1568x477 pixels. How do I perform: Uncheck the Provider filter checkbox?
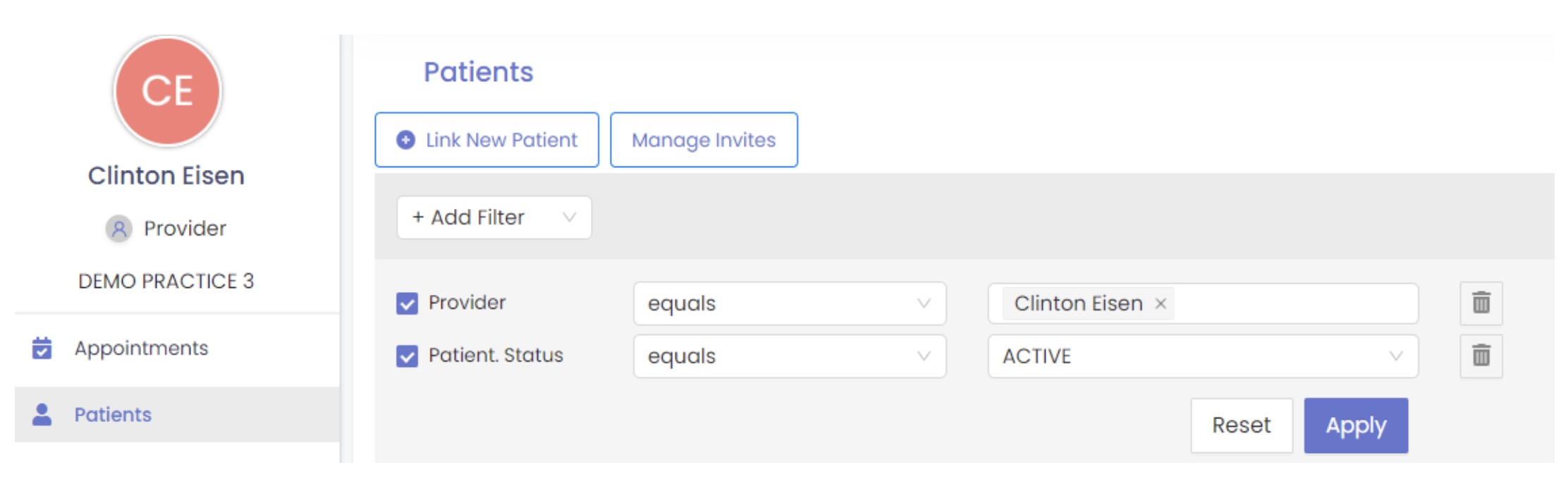coord(407,303)
